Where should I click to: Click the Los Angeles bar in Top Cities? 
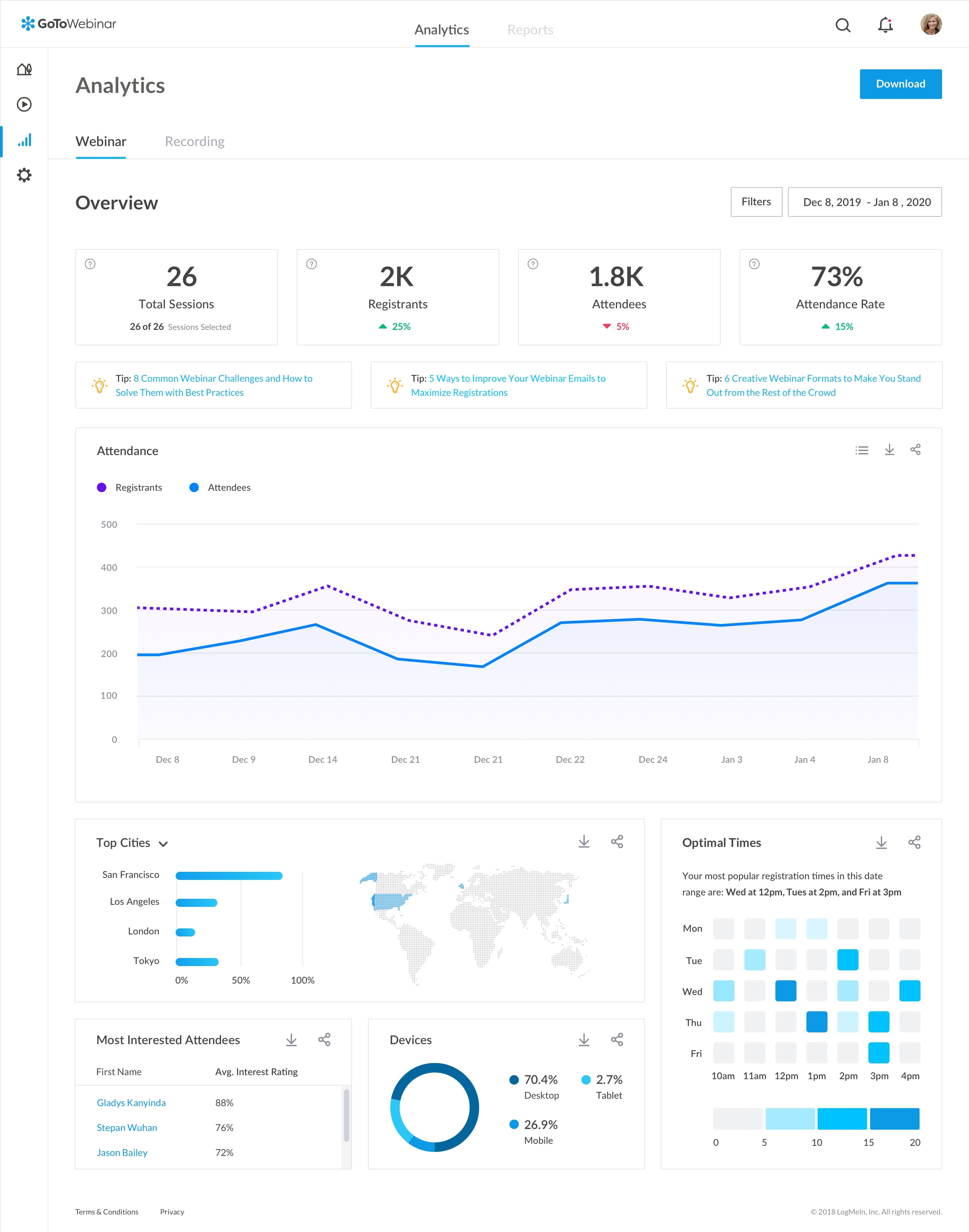coord(196,903)
